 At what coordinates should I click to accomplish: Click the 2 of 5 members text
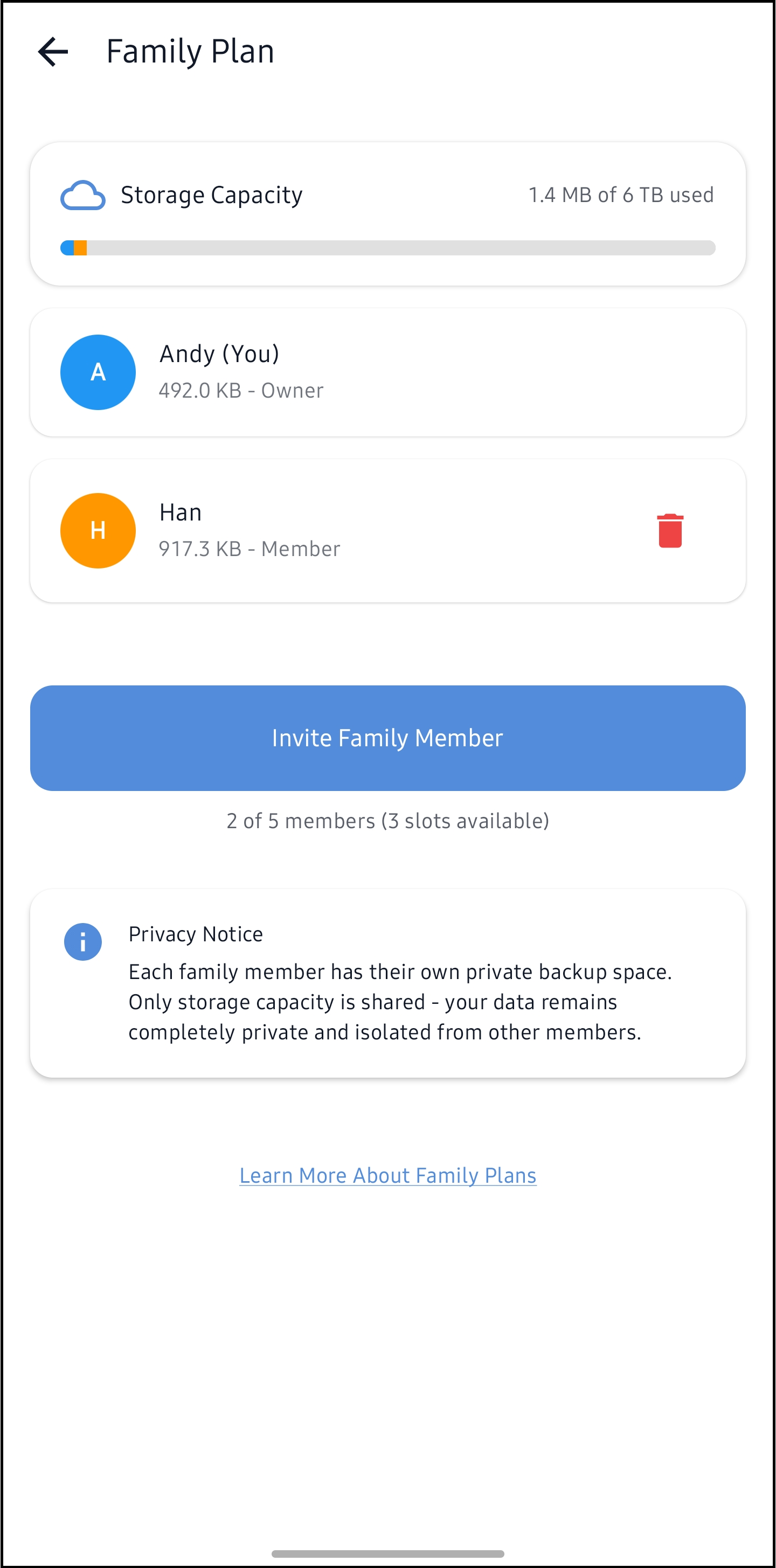[x=387, y=821]
